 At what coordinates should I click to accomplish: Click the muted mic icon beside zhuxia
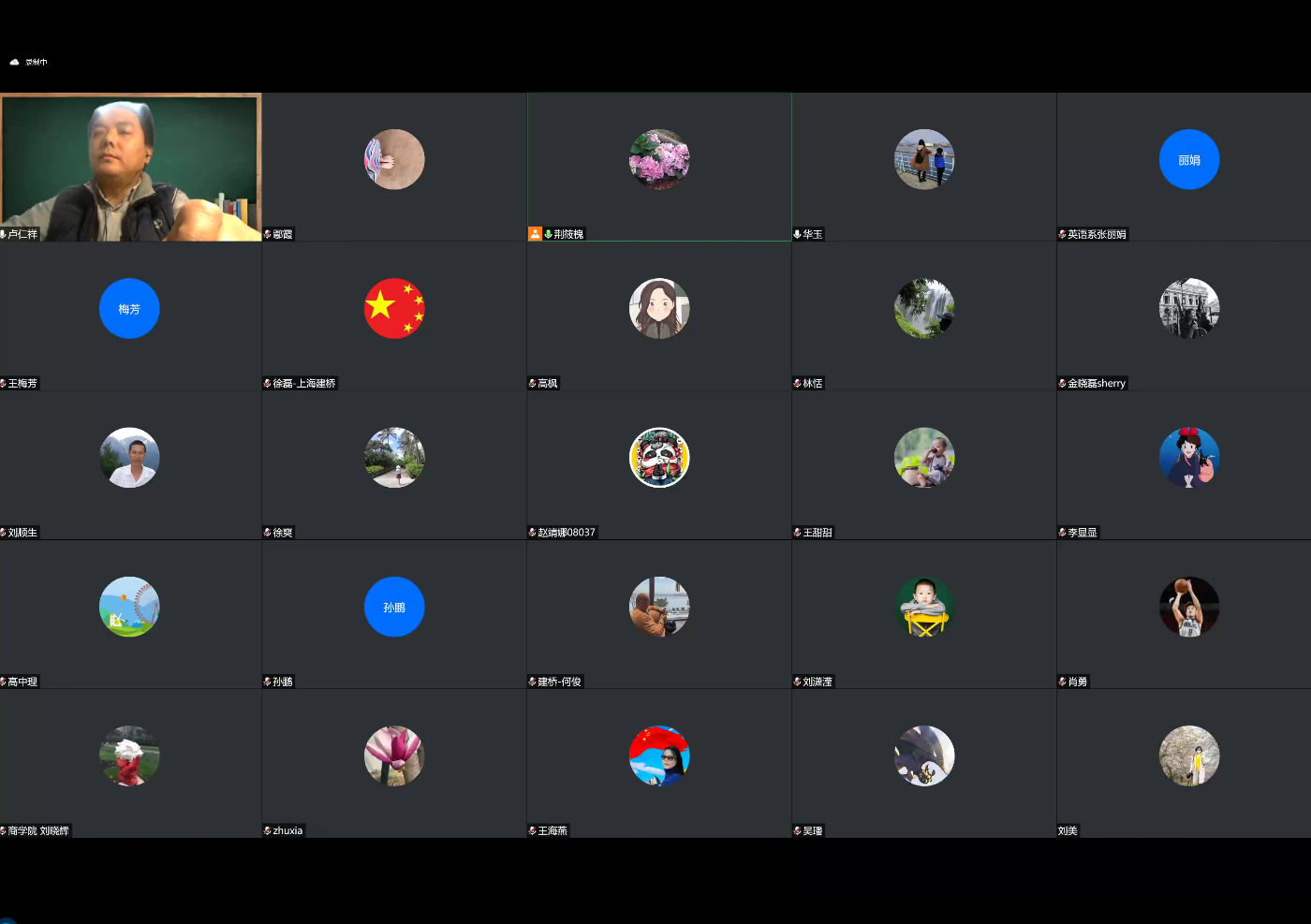tap(268, 831)
